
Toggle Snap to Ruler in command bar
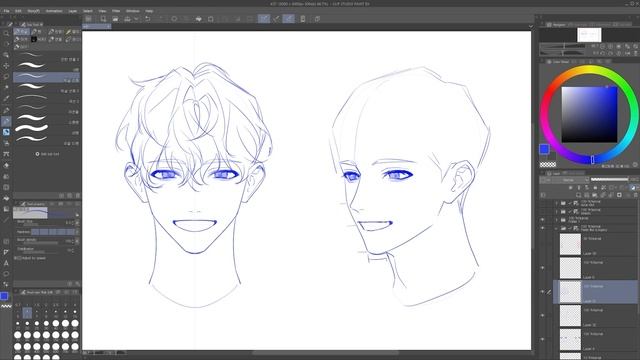tap(264, 19)
